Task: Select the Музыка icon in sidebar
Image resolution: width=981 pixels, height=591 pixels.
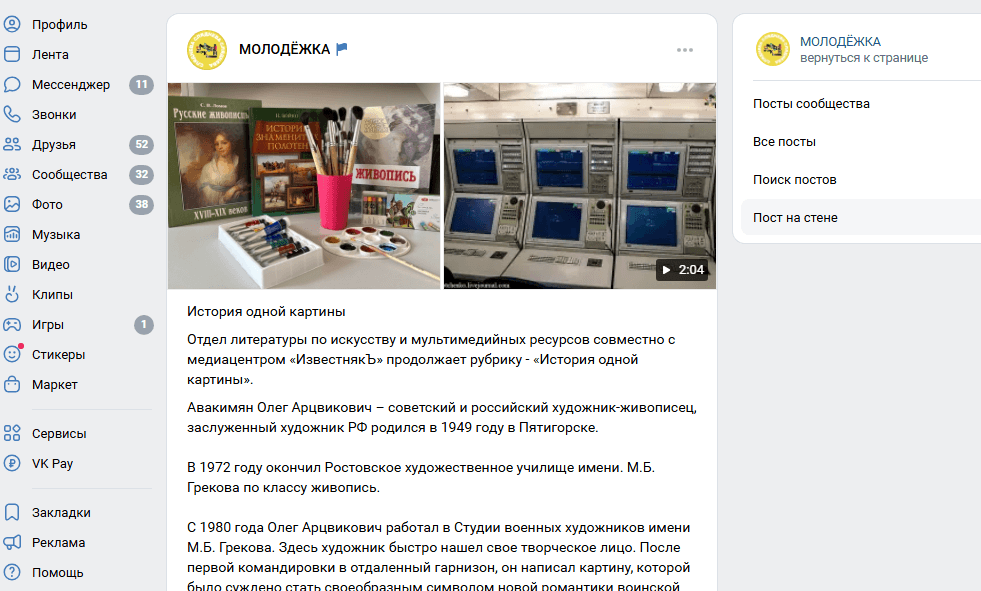Action: tap(12, 235)
